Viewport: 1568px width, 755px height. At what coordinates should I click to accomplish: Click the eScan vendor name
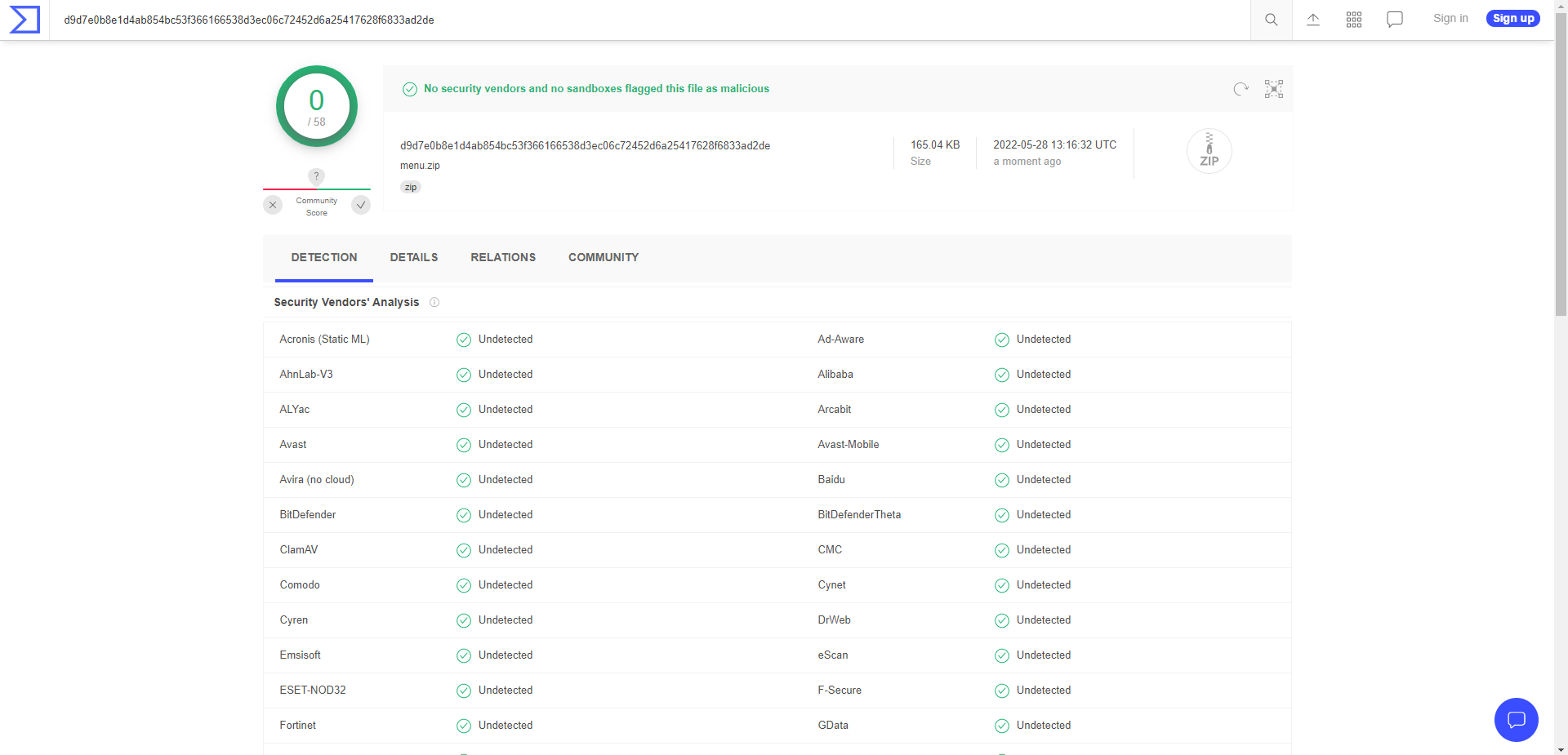click(x=833, y=655)
